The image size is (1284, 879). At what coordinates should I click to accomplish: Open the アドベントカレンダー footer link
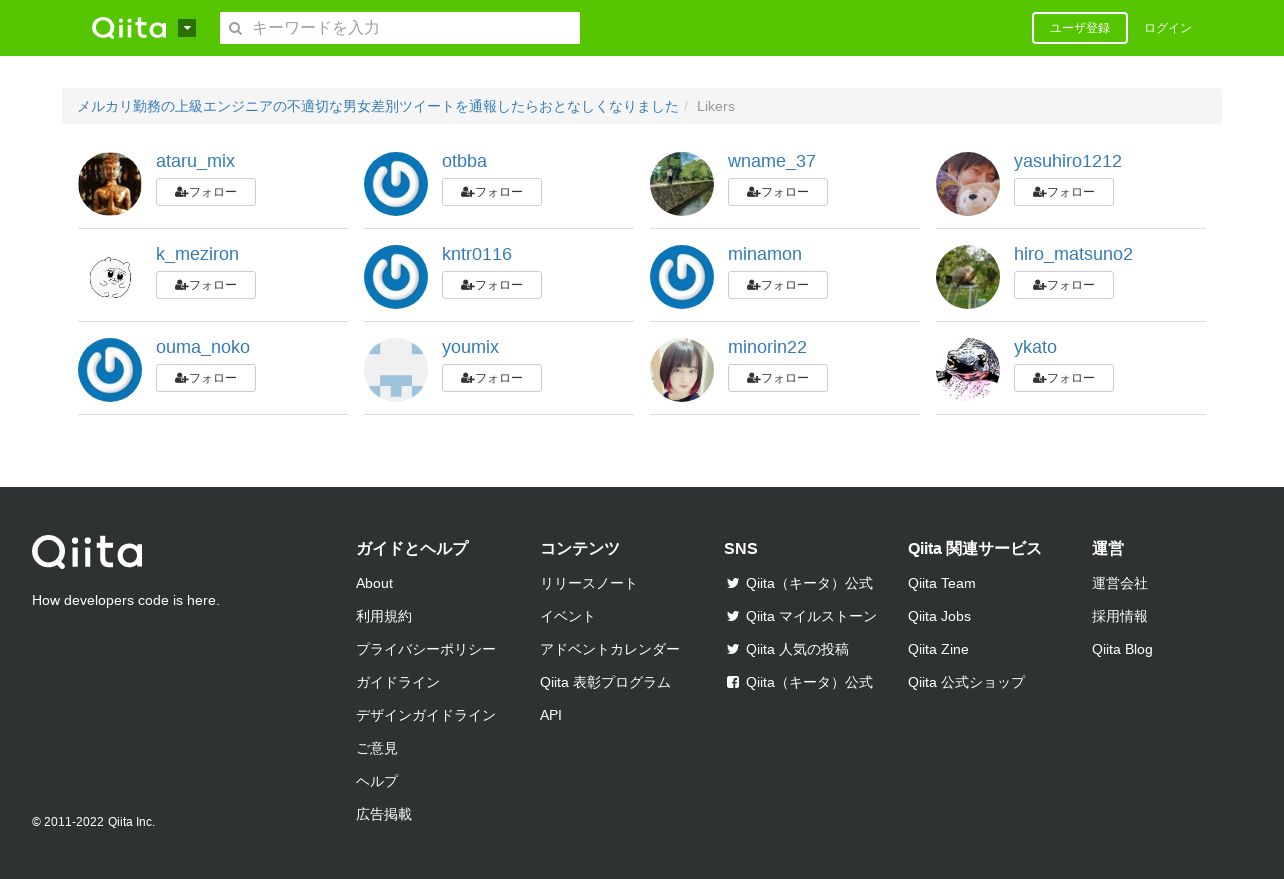[x=610, y=649]
